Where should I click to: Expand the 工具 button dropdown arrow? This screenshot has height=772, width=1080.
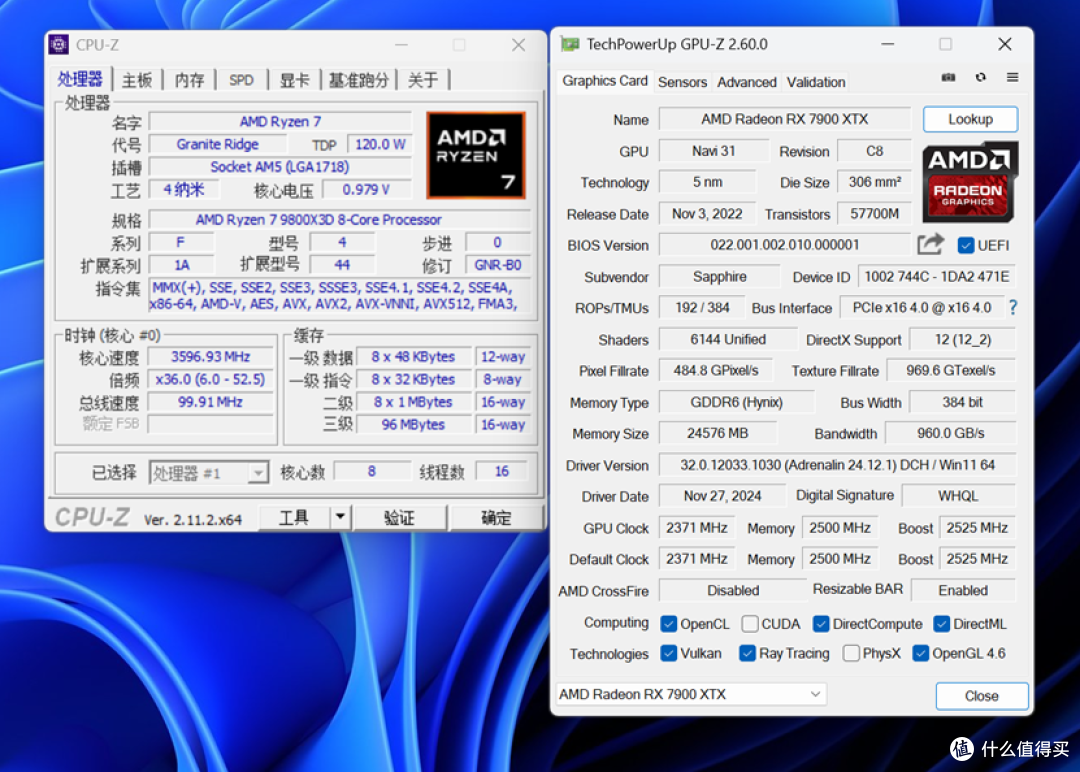pos(340,517)
